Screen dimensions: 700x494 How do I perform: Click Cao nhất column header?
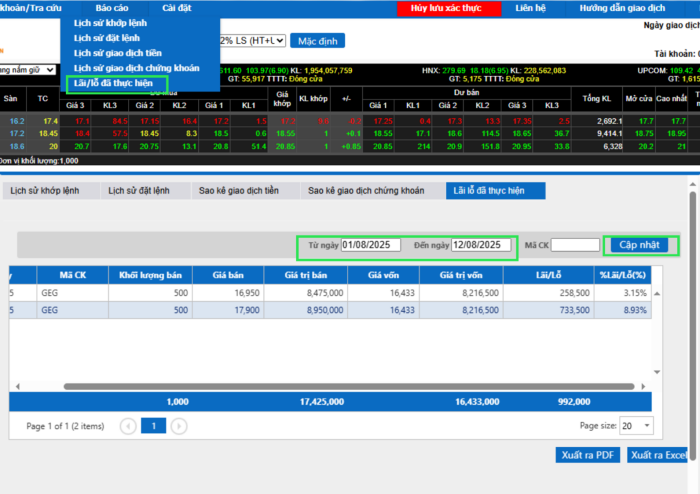click(x=671, y=99)
